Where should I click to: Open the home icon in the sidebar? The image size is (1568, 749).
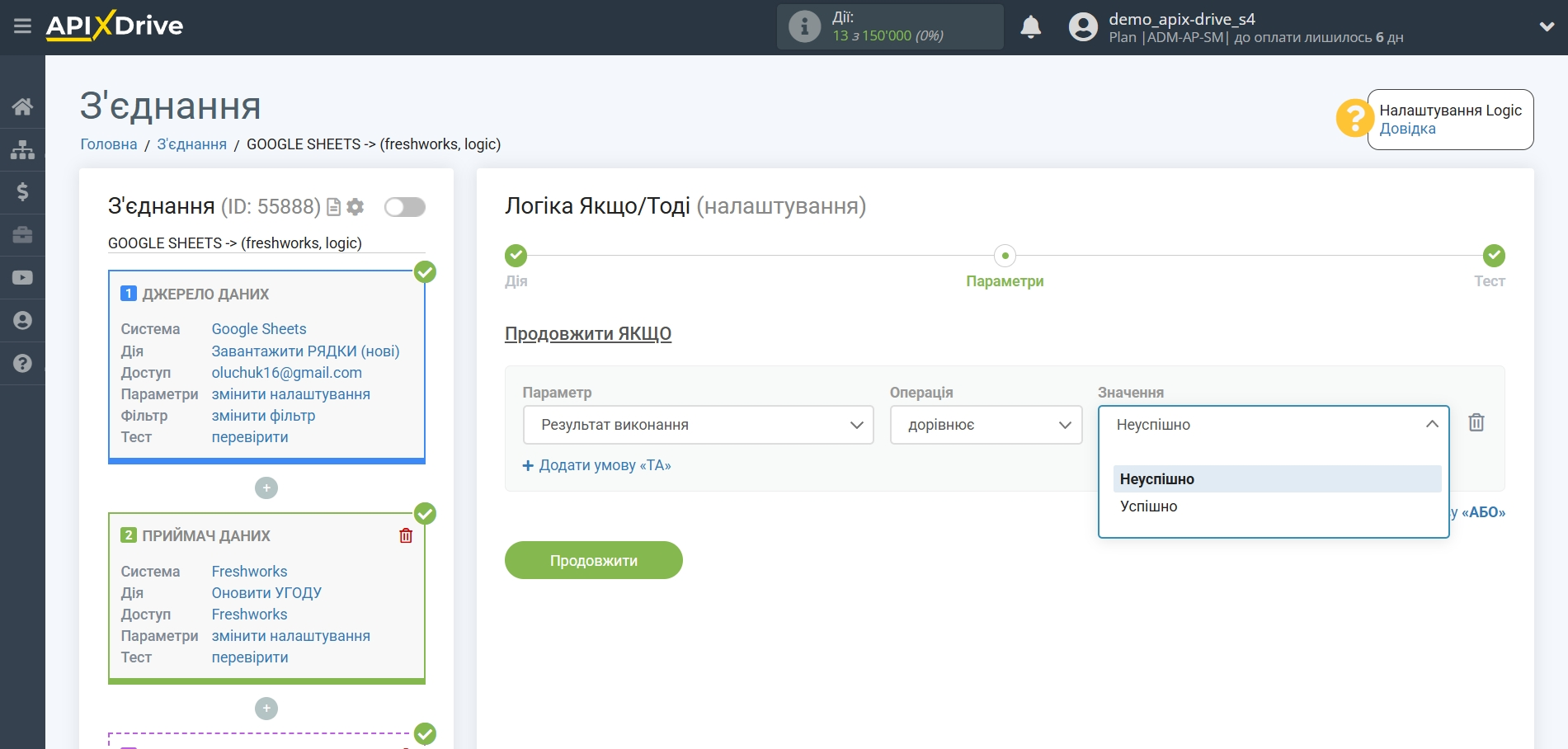[22, 106]
